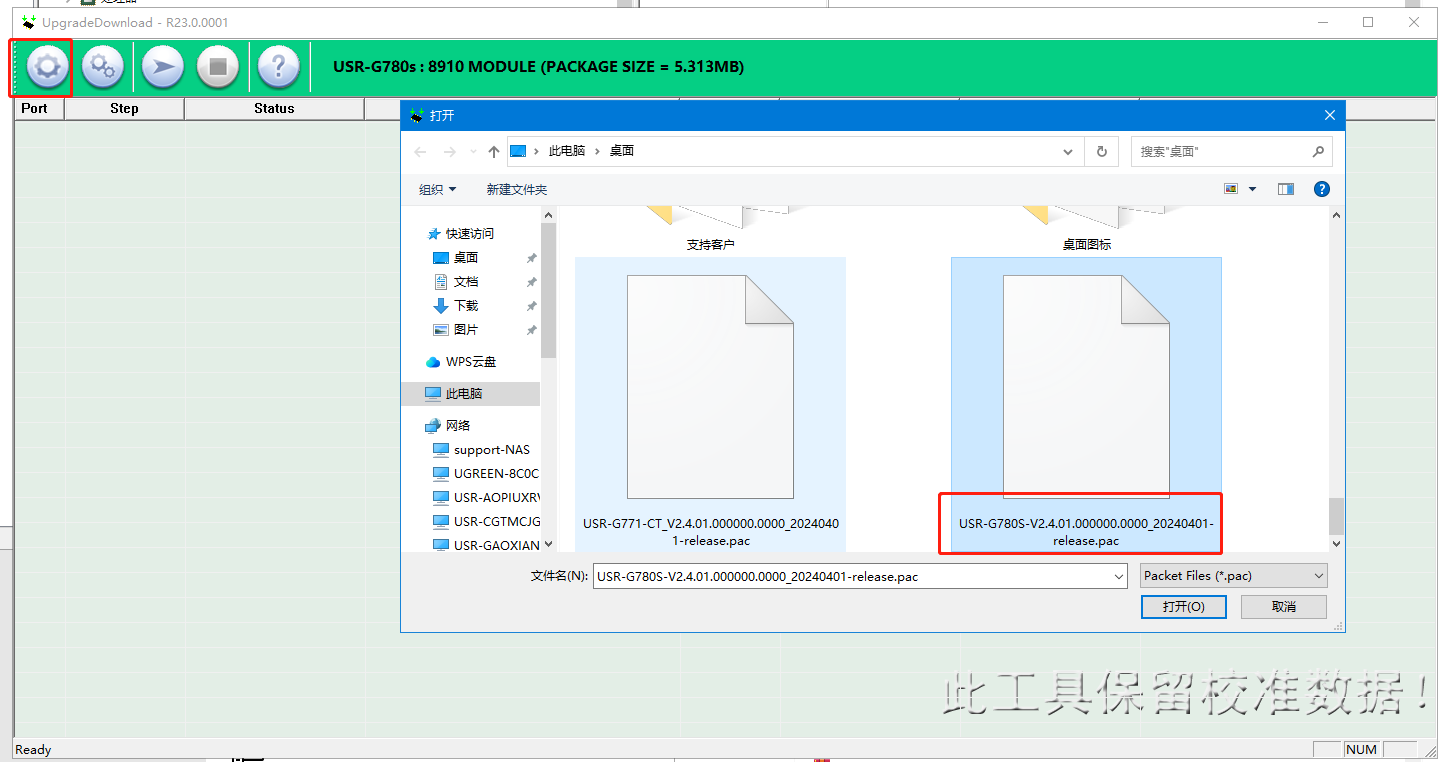Click the file list scrollbar thumb

click(x=1337, y=516)
